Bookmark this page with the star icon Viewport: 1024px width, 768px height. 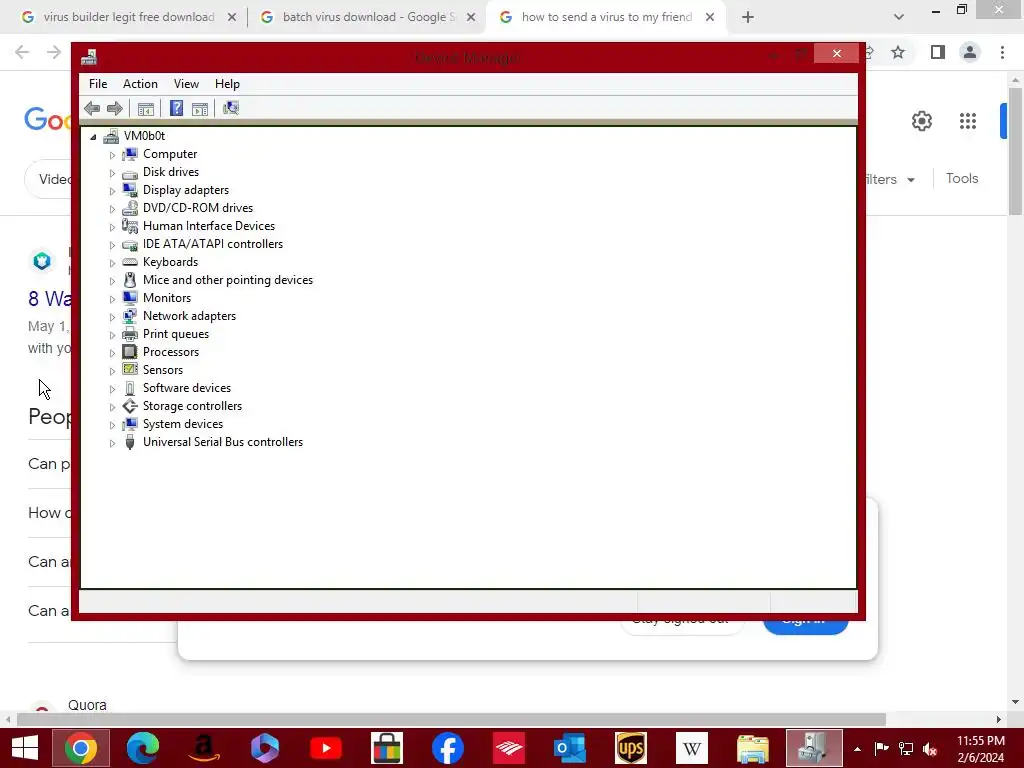point(898,52)
